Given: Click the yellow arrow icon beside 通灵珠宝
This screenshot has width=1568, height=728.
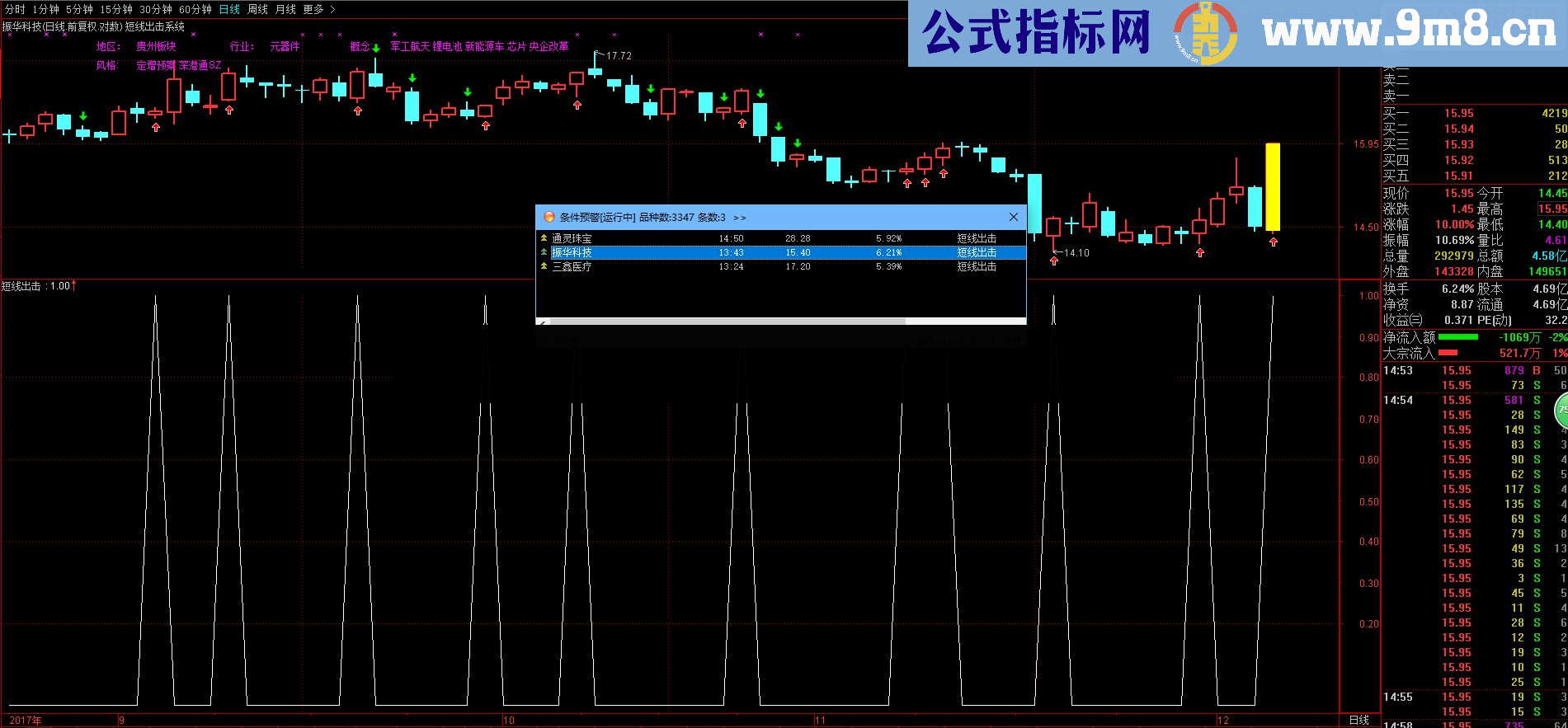Looking at the screenshot, I should click(x=544, y=238).
